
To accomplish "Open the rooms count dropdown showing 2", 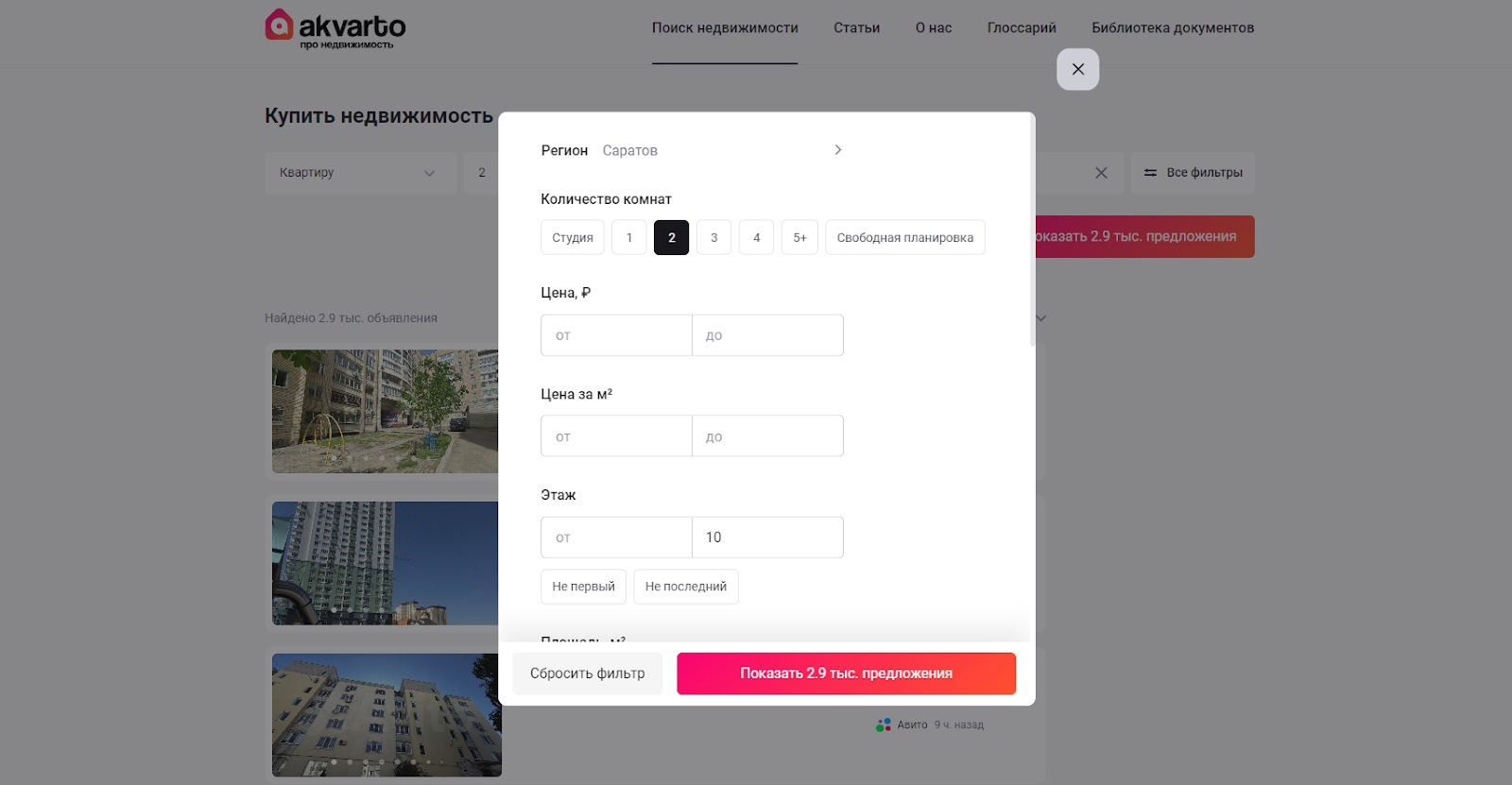I will 481,173.
